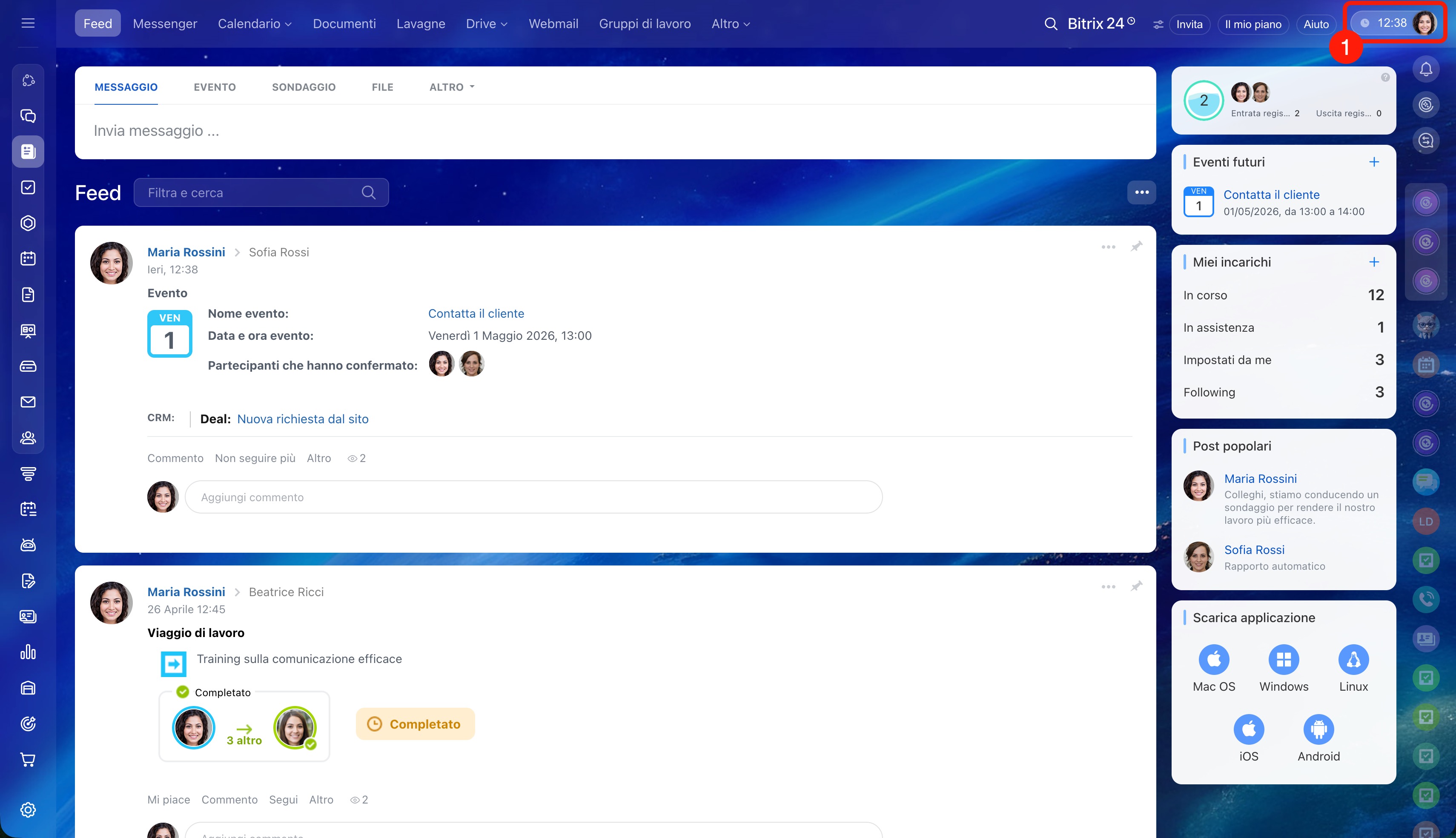1456x838 pixels.
Task: Click the Filtra e cerca field
Action: click(250, 193)
